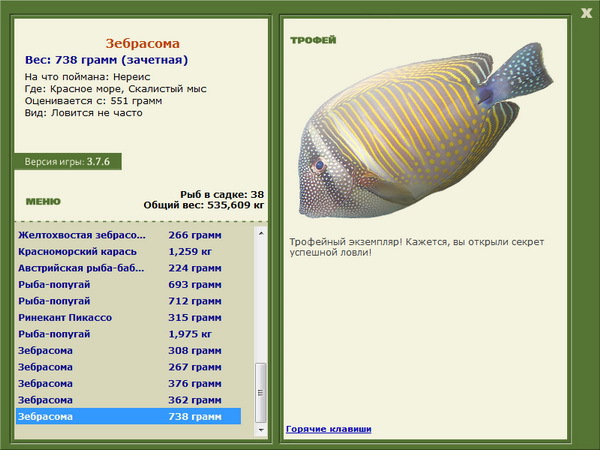Click the scrollbar up arrow in the fish list
600x450 pixels.
(261, 233)
